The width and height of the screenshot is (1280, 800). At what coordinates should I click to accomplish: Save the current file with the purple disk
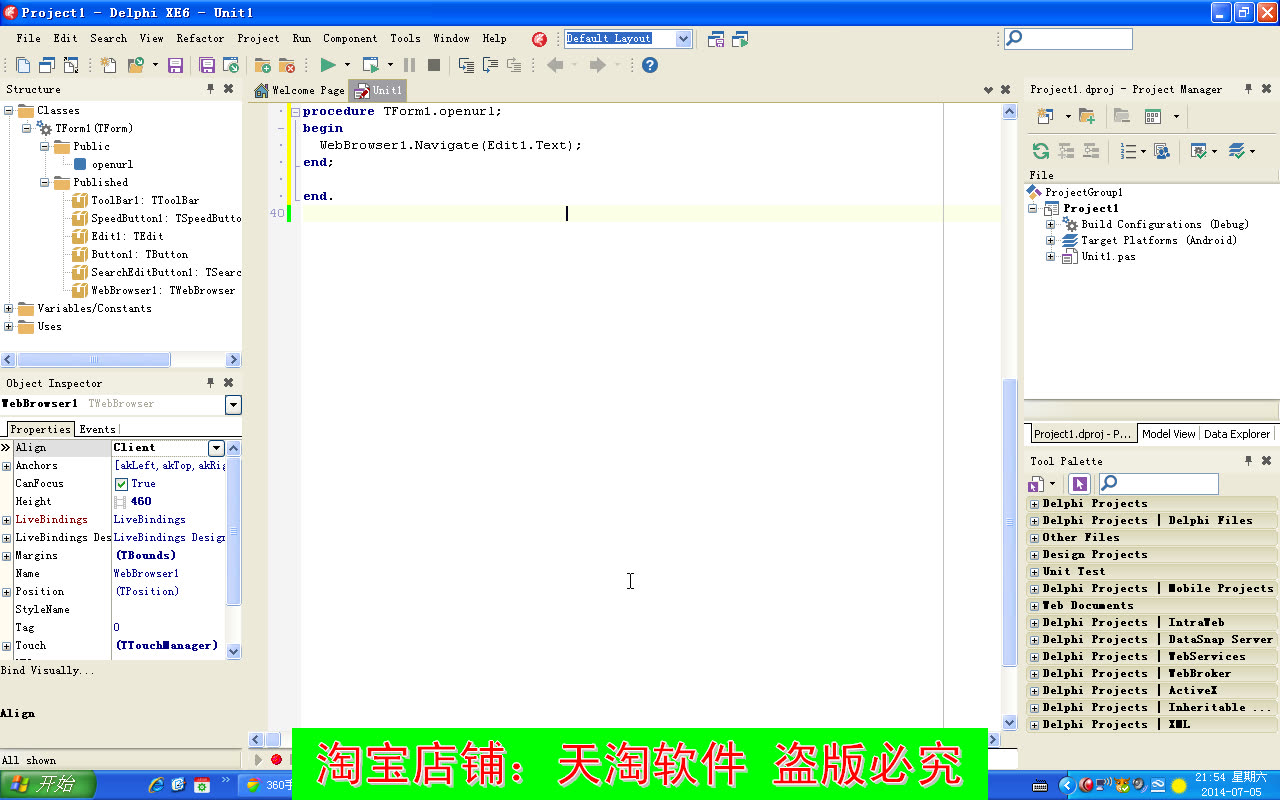pyautogui.click(x=175, y=65)
